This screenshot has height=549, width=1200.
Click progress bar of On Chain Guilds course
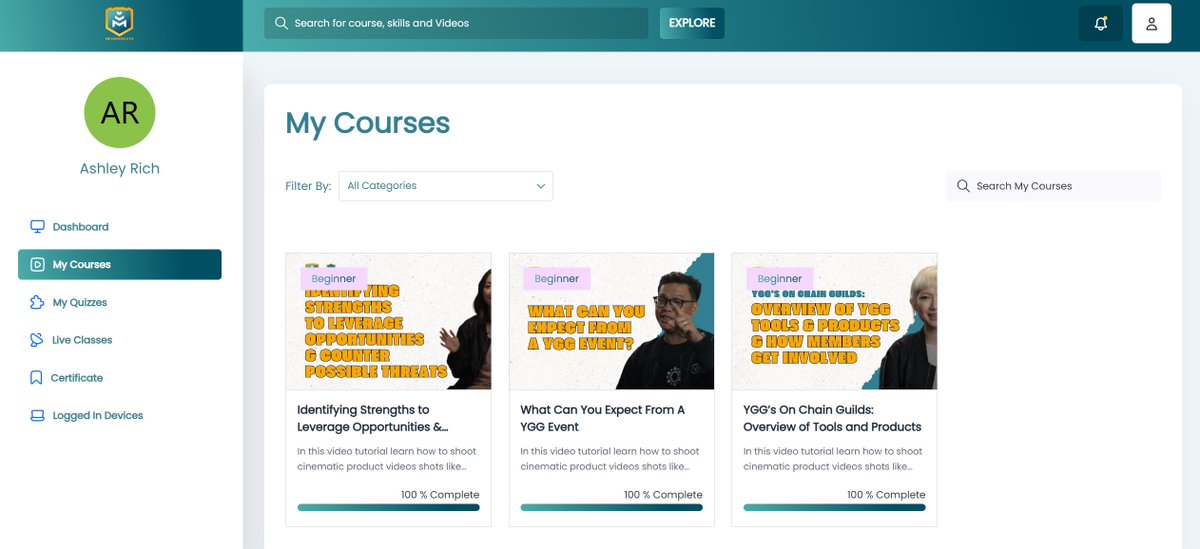point(834,507)
